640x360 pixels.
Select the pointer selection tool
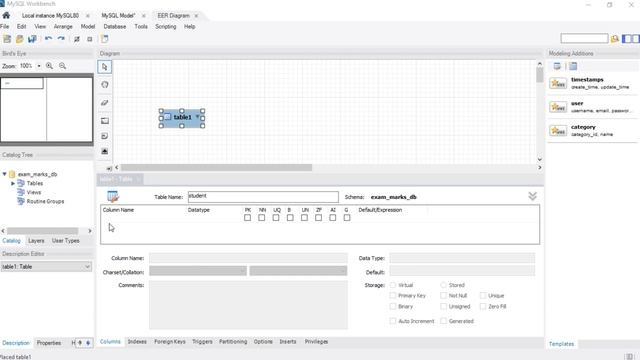pyautogui.click(x=105, y=67)
